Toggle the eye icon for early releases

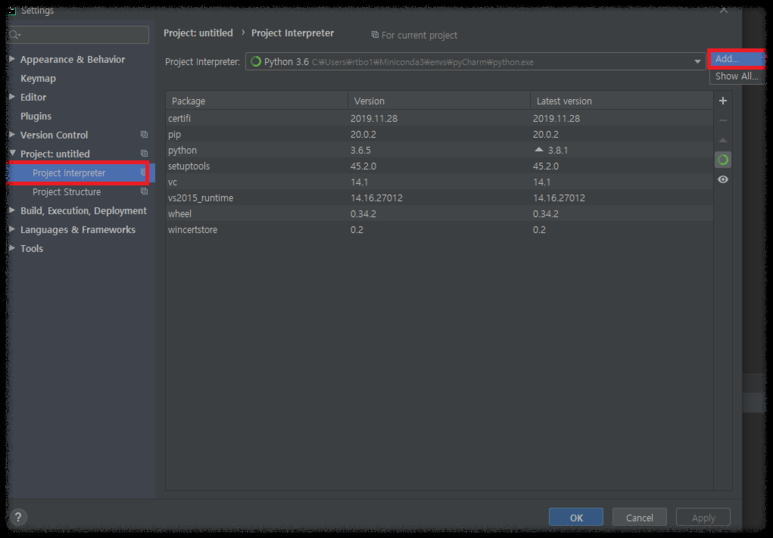click(x=723, y=179)
